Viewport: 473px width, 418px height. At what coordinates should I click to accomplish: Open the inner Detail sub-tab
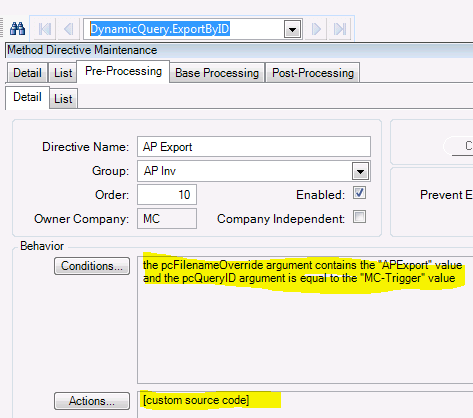click(27, 97)
